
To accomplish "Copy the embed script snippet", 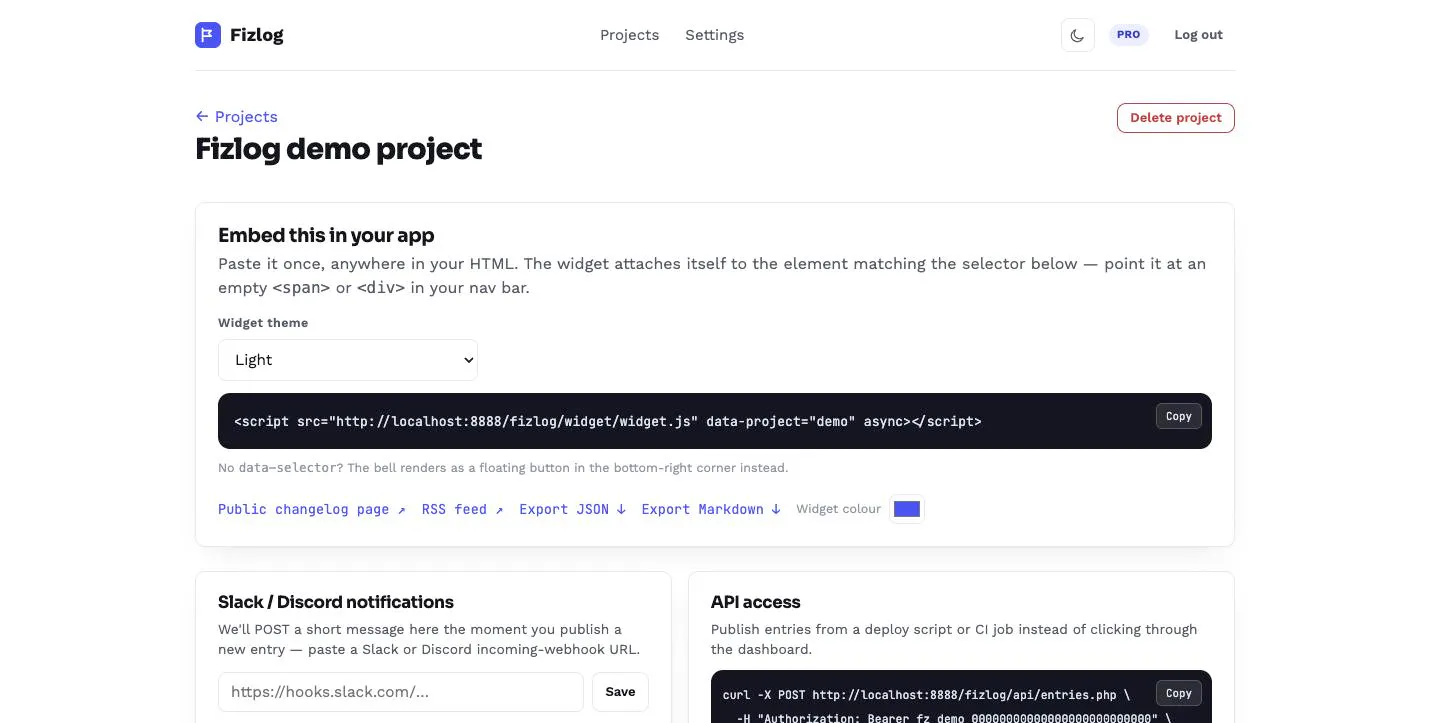I will (x=1178, y=416).
